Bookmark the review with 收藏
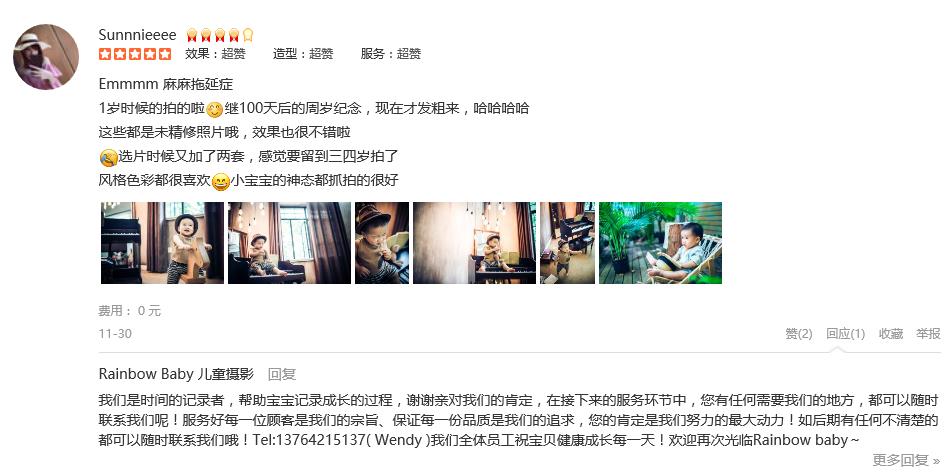Image resolution: width=948 pixels, height=472 pixels. [x=891, y=334]
